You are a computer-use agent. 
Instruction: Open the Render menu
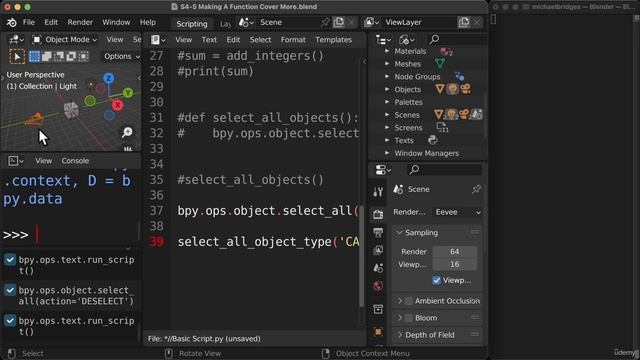click(x=80, y=22)
